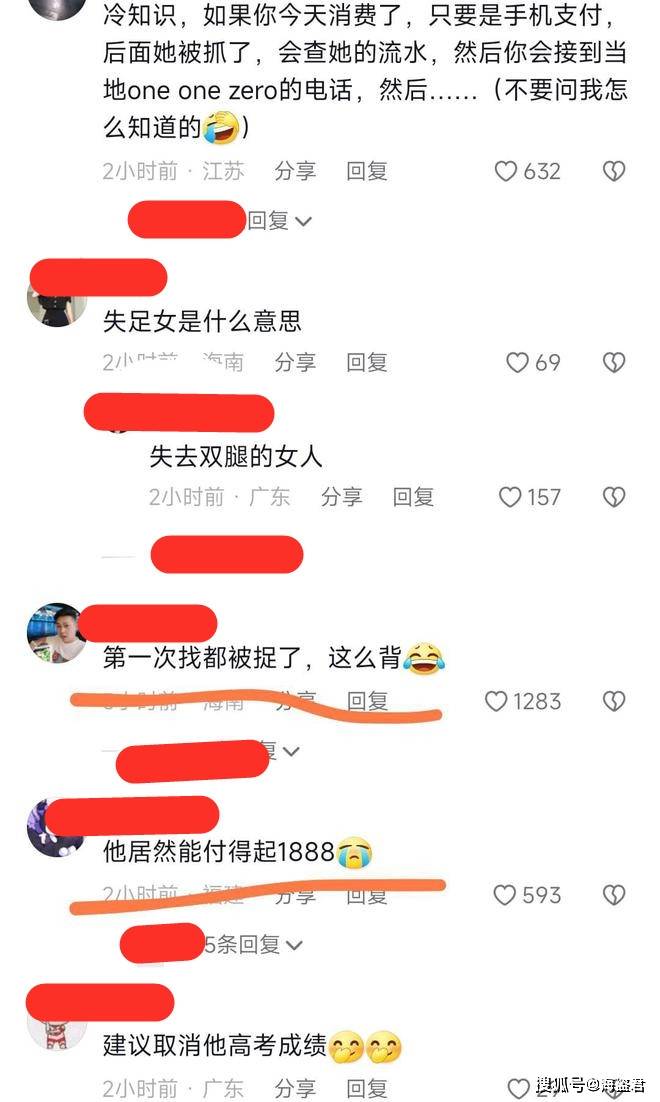
Task: Like the 失去双腿的女人 reply
Action: (510, 498)
